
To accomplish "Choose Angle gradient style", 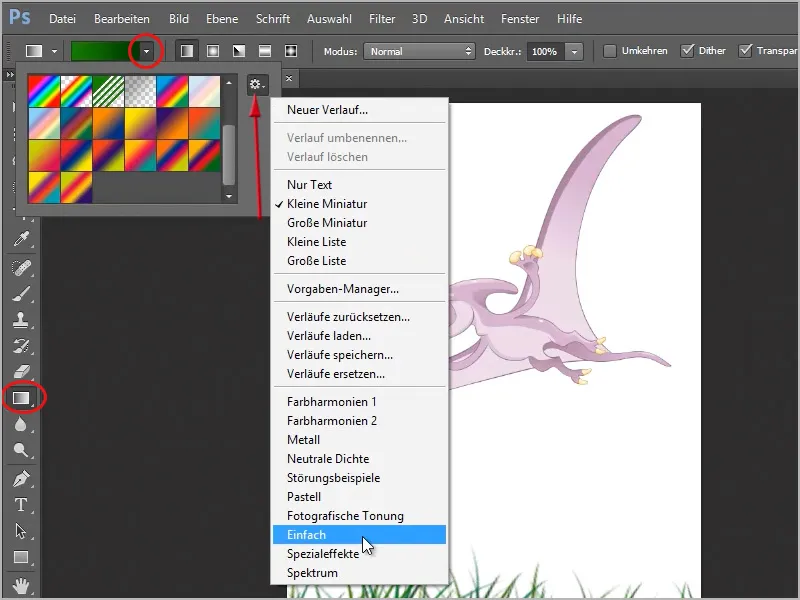I will (239, 51).
